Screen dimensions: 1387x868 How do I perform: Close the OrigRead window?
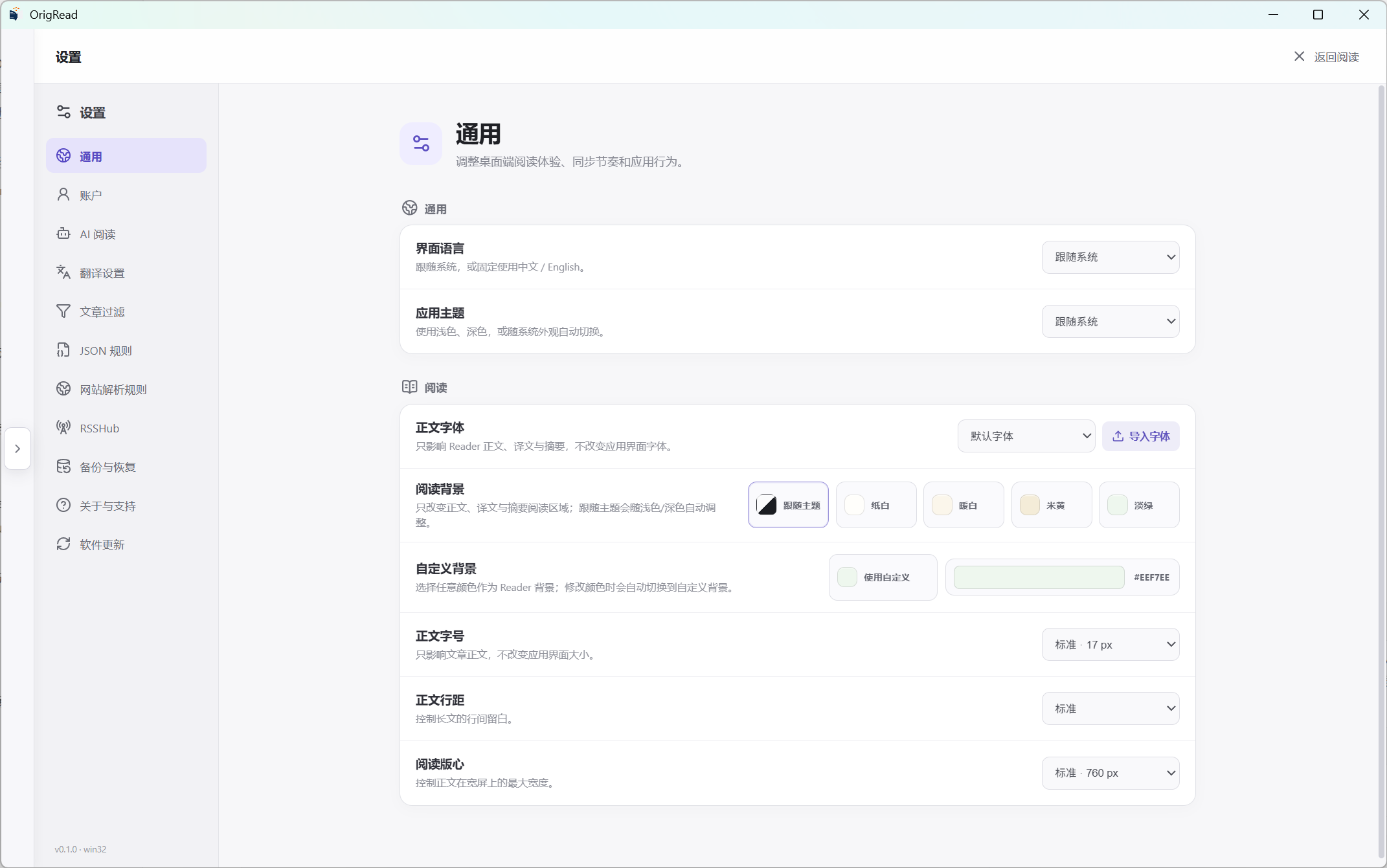click(x=1364, y=14)
